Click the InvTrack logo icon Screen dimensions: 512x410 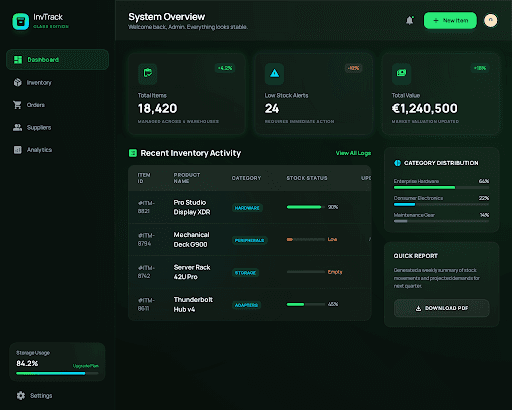coord(21,22)
